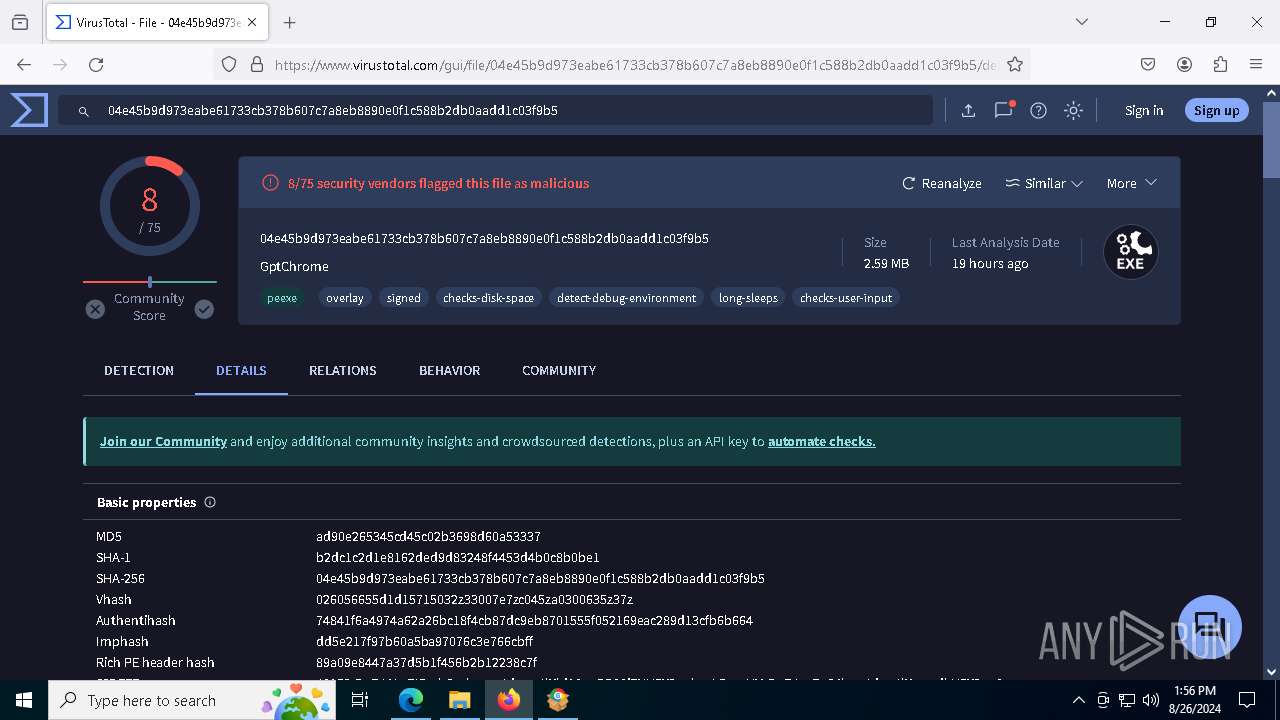Open the Windows Start menu

[24, 700]
